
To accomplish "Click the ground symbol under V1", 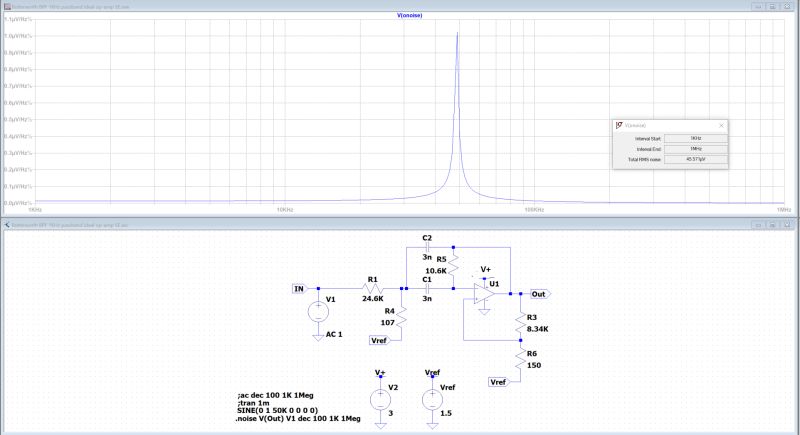I will coord(318,338).
